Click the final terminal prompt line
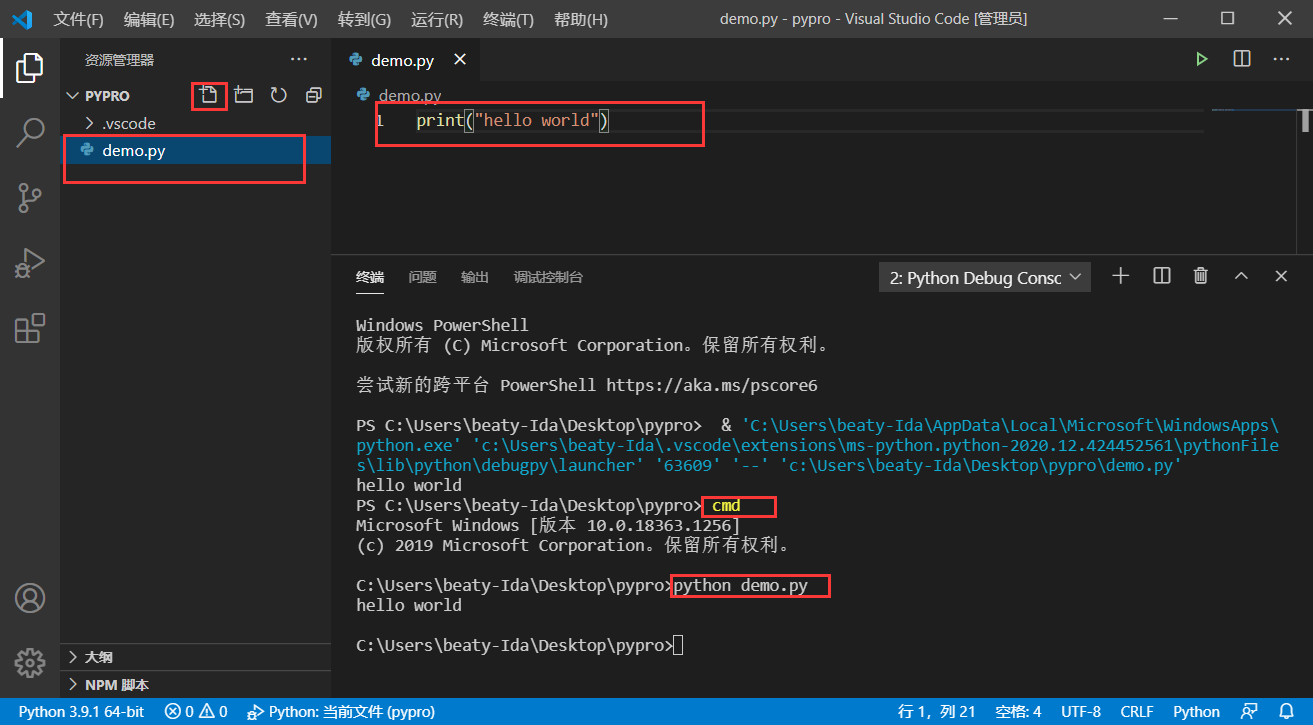The height and width of the screenshot is (725, 1313). (x=519, y=646)
